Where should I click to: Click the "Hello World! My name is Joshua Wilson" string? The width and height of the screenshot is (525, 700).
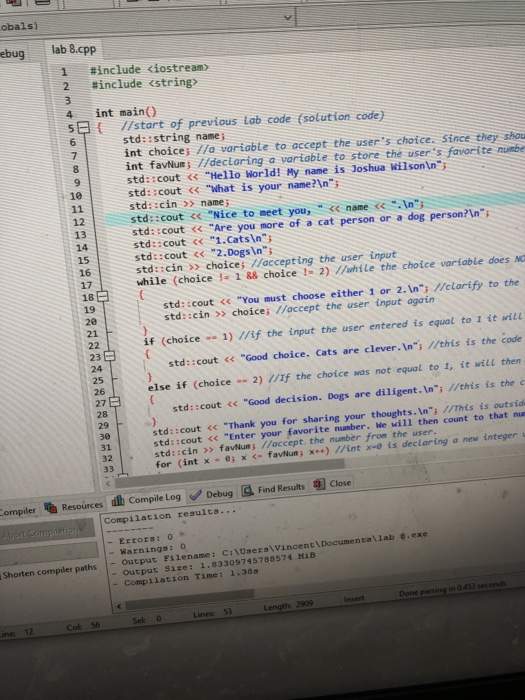pos(323,170)
